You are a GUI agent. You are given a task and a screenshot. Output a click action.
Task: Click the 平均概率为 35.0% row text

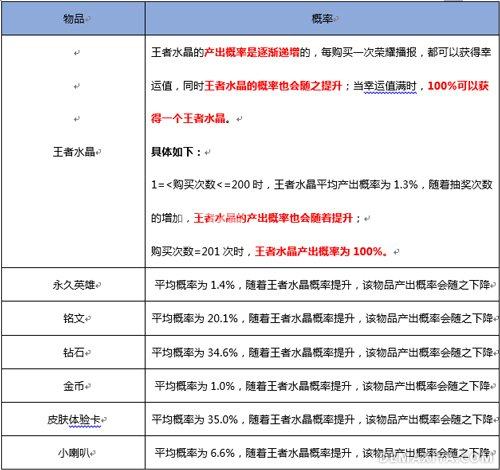coord(322,419)
